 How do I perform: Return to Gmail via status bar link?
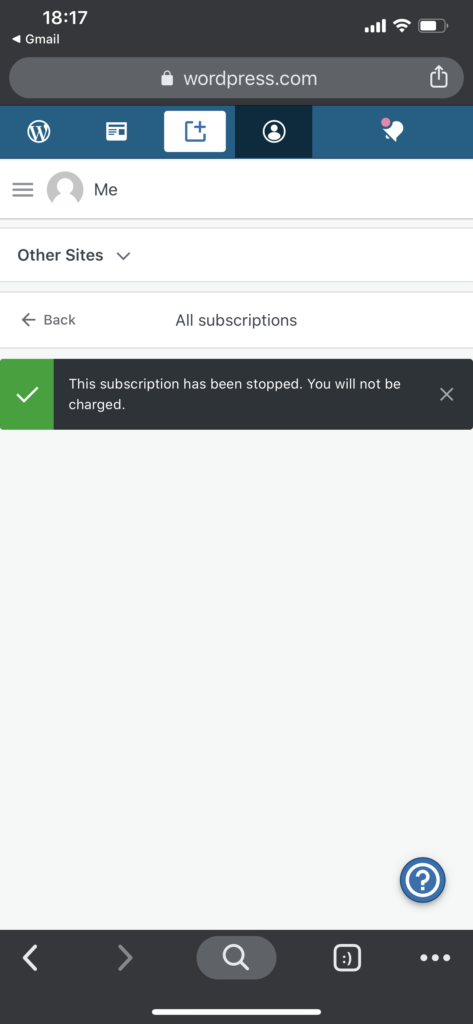point(36,39)
